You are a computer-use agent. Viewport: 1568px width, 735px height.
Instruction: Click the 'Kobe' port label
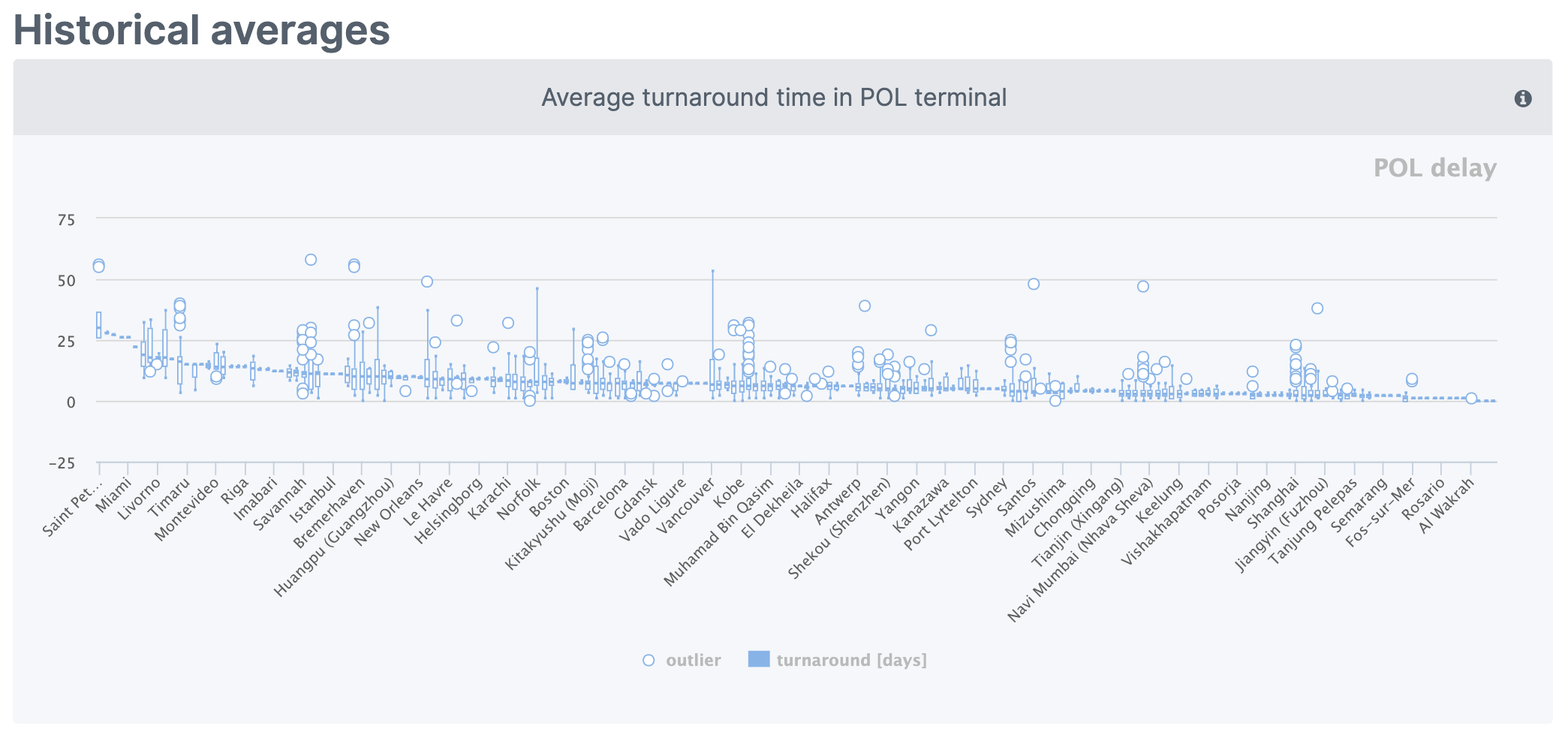pos(730,494)
